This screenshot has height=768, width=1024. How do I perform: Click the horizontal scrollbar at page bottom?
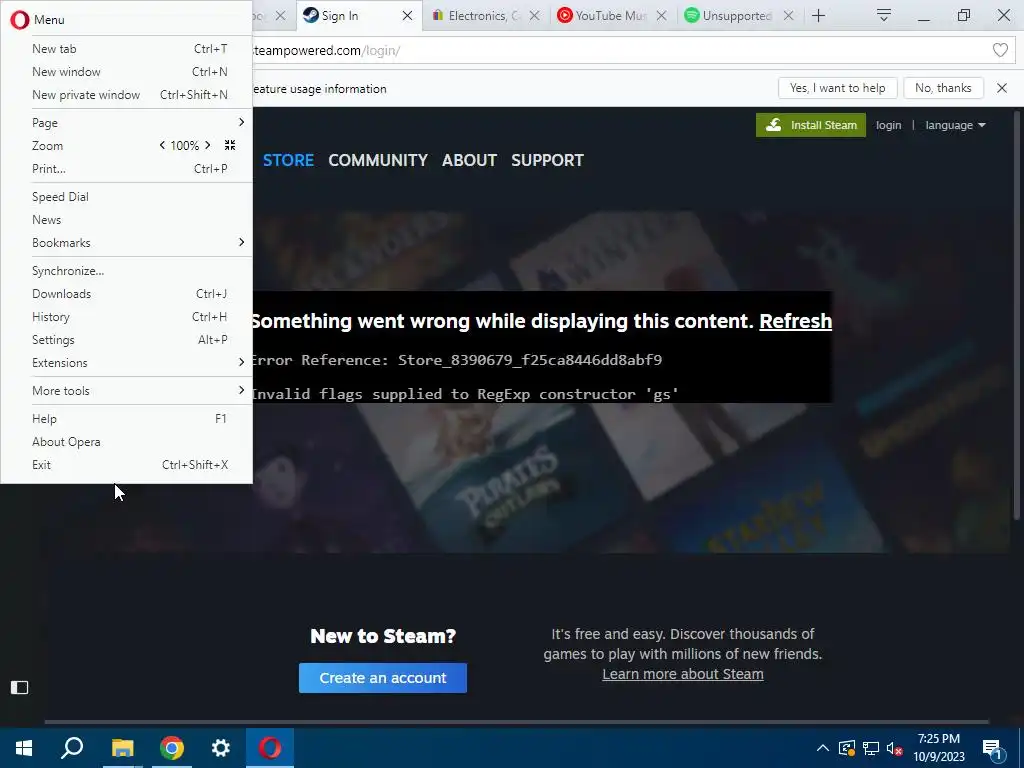click(516, 722)
